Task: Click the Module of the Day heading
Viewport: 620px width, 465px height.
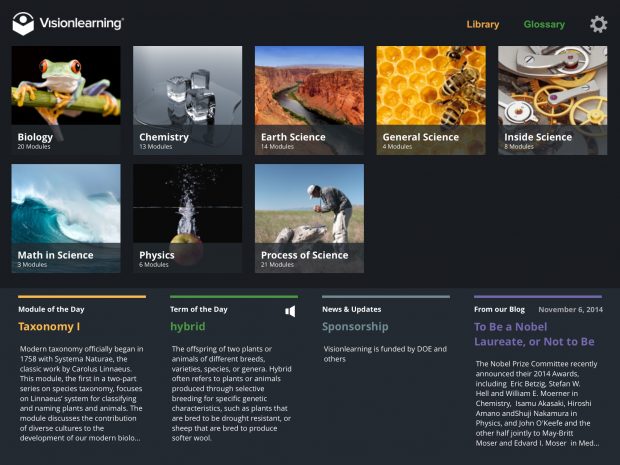Action: (x=51, y=309)
